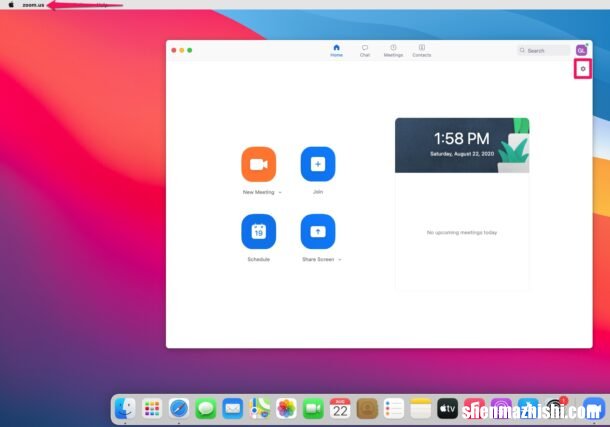This screenshot has width=610, height=427.
Task: Maximize the Zoom window with green button
Action: (x=190, y=50)
